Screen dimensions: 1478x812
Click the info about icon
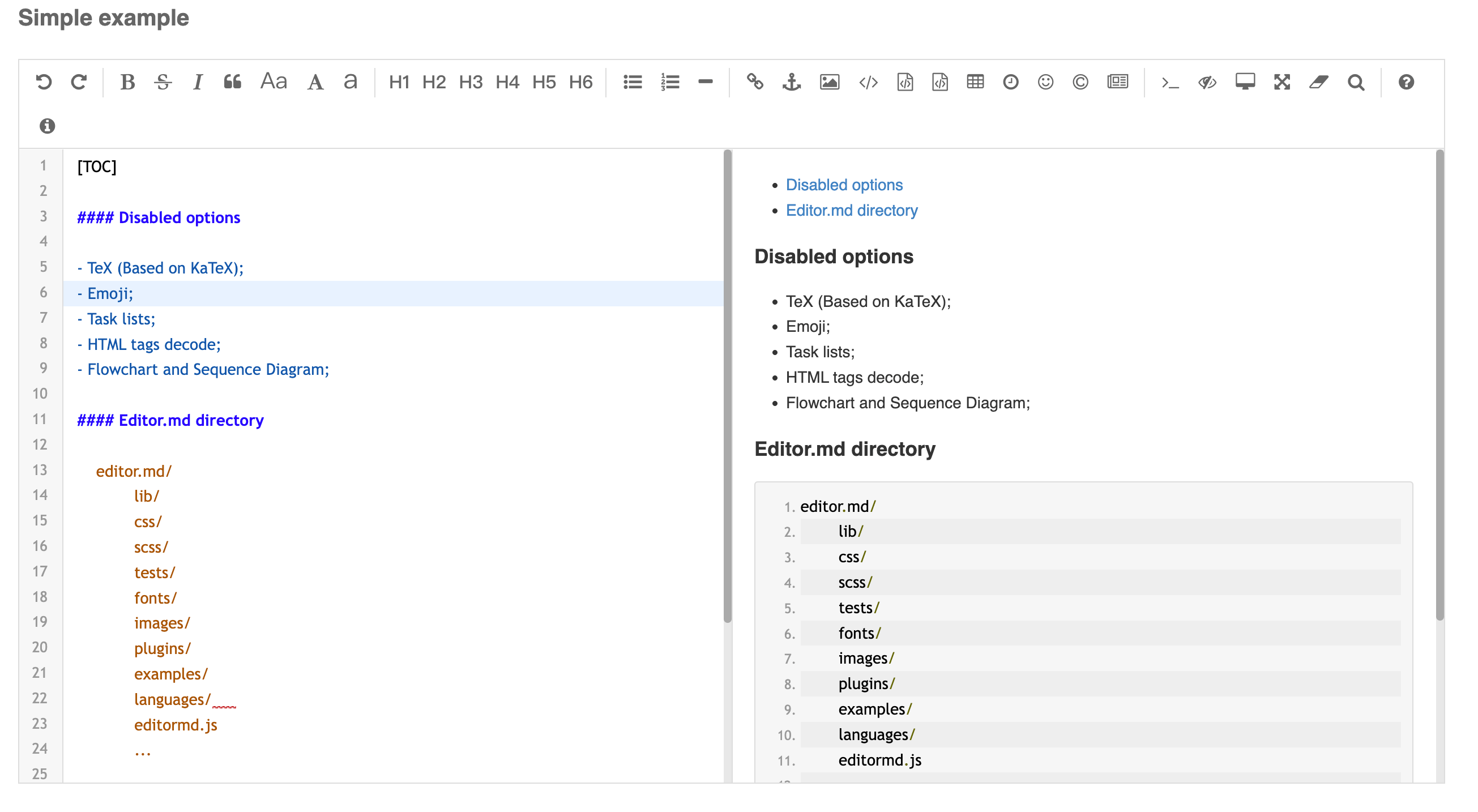click(47, 126)
